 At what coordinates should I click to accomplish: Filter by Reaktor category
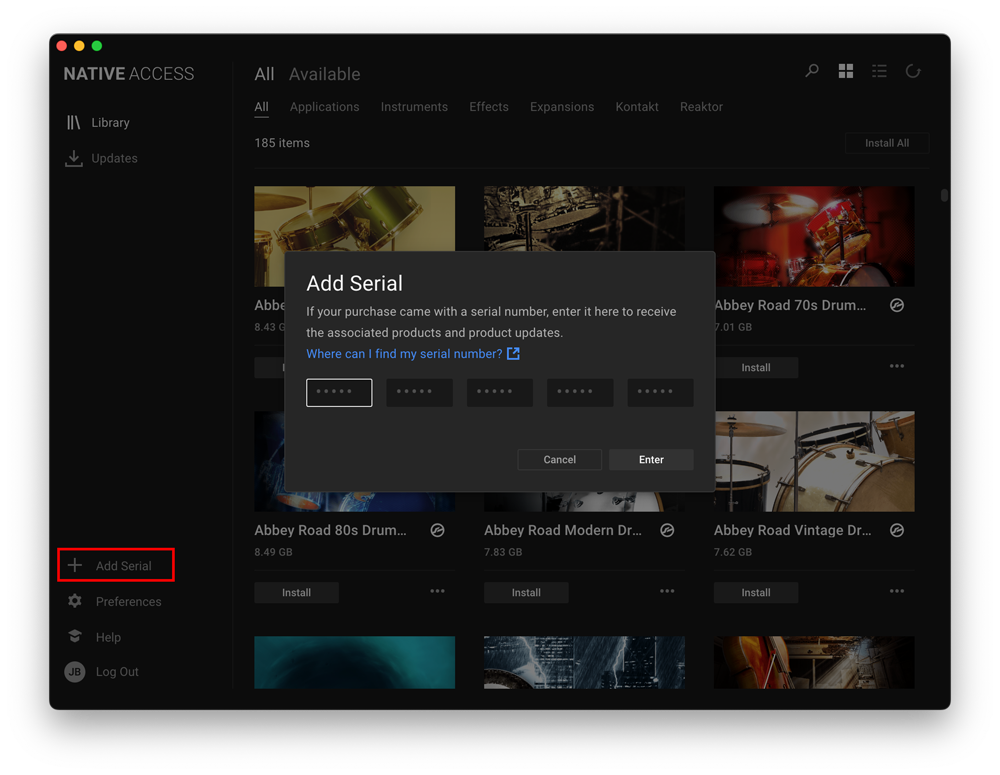coord(702,107)
